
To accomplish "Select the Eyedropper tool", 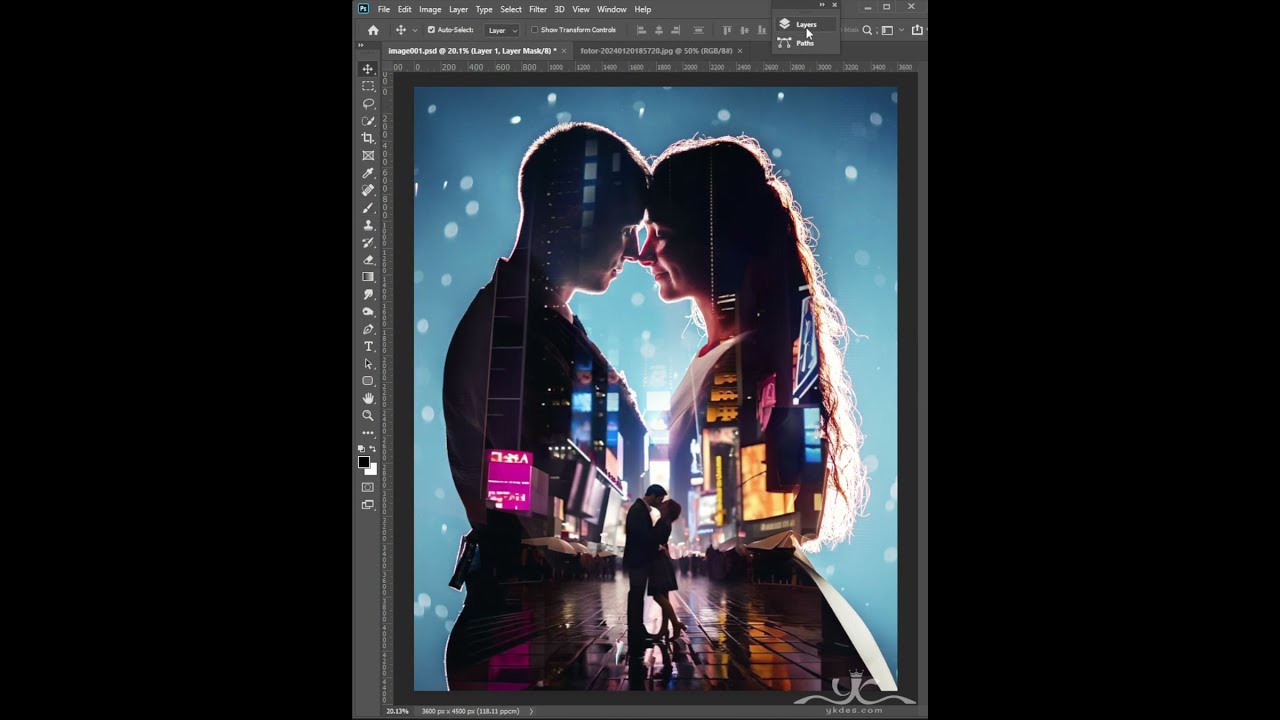I will point(368,173).
